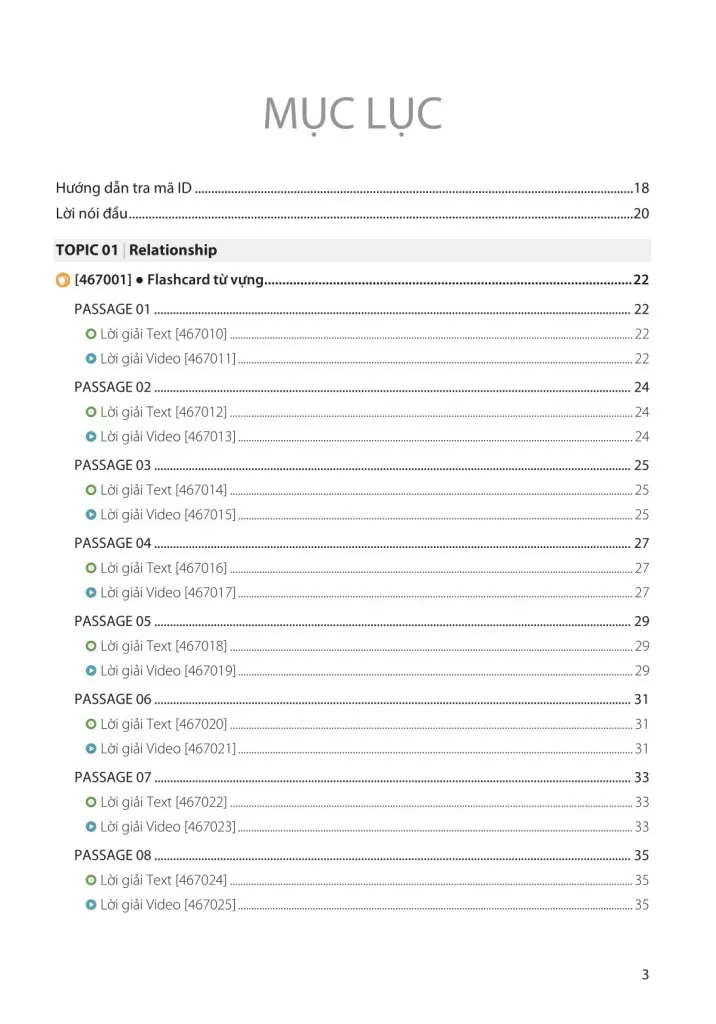Click blue play icon for Lời giải Video [467017]
Image resolution: width=716 pixels, height=1024 pixels.
(x=91, y=592)
